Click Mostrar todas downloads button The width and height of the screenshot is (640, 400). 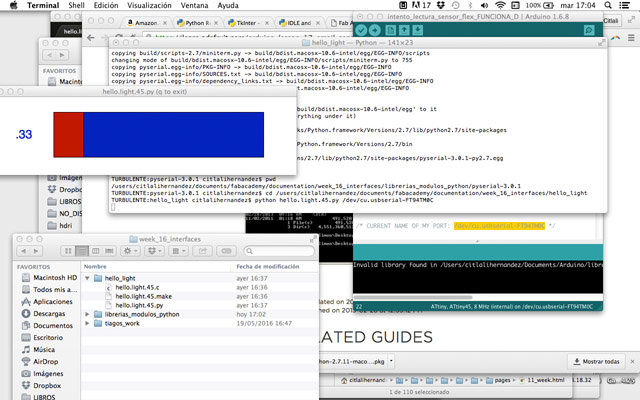pos(596,362)
